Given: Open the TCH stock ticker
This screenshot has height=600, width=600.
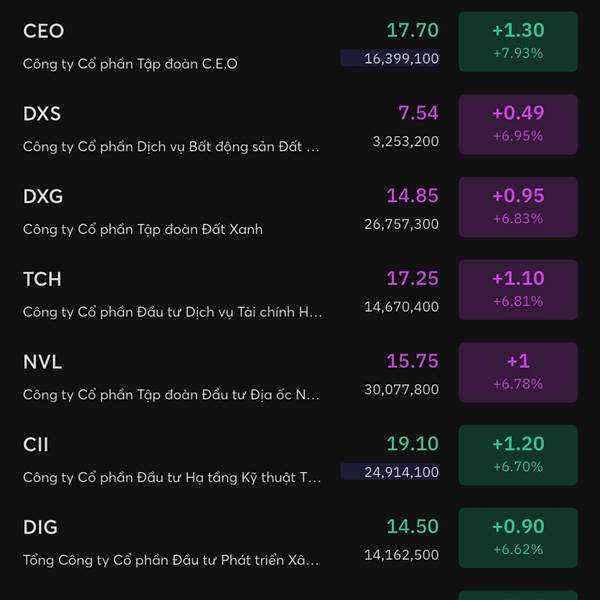Looking at the screenshot, I should [41, 279].
